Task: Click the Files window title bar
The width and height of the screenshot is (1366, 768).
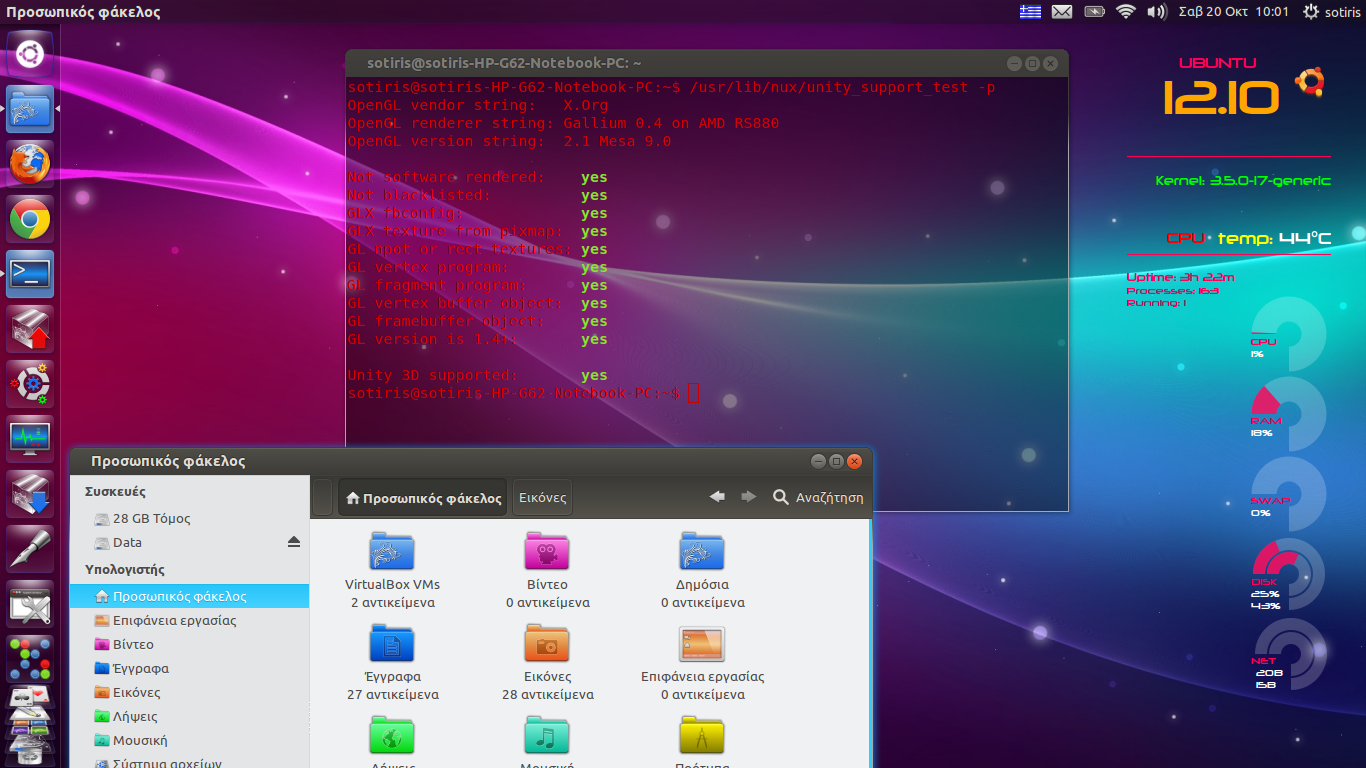Action: (x=471, y=461)
